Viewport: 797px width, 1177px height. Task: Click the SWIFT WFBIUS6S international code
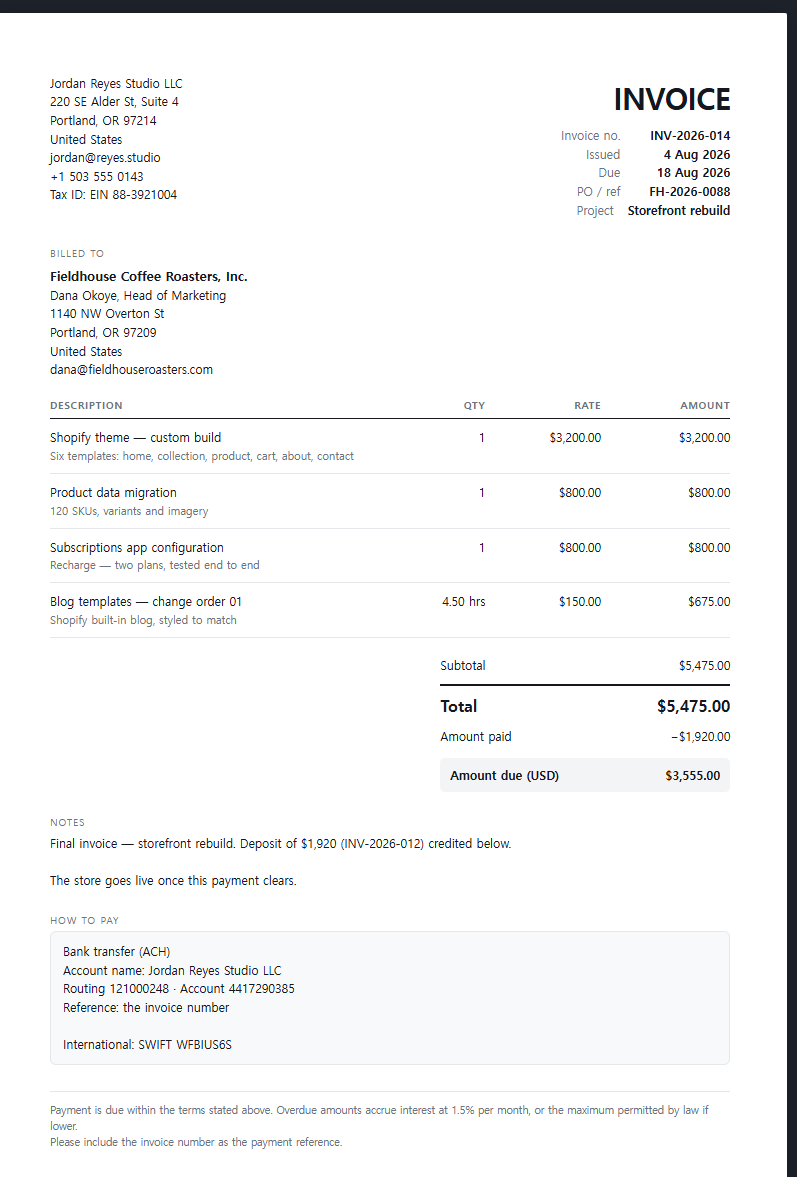(x=185, y=1045)
